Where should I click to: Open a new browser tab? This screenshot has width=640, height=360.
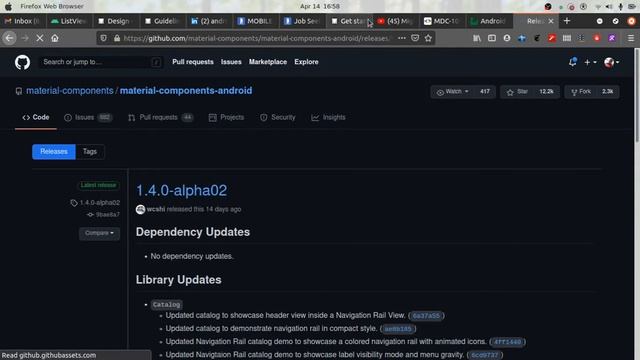[567, 21]
